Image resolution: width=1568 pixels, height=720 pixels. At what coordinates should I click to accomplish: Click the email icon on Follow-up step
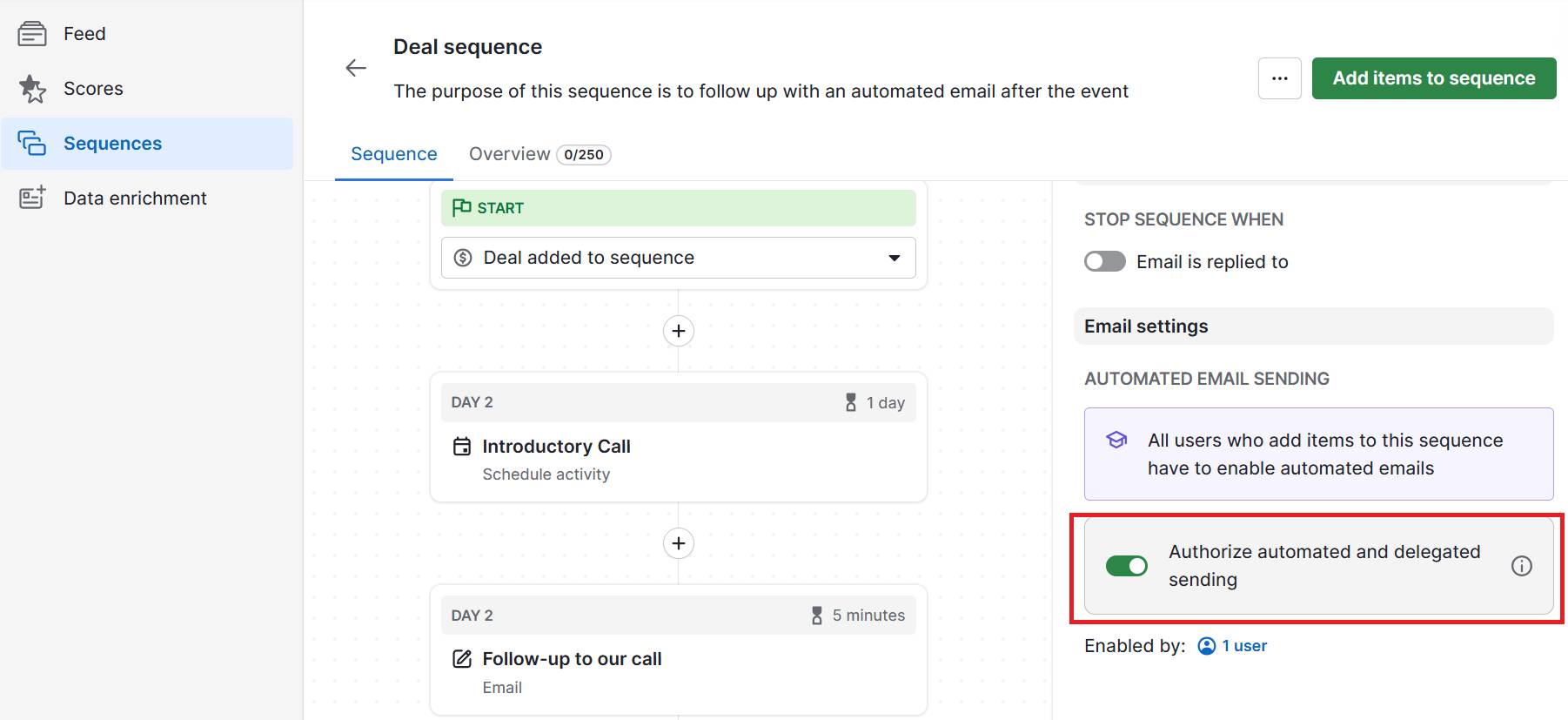[462, 659]
